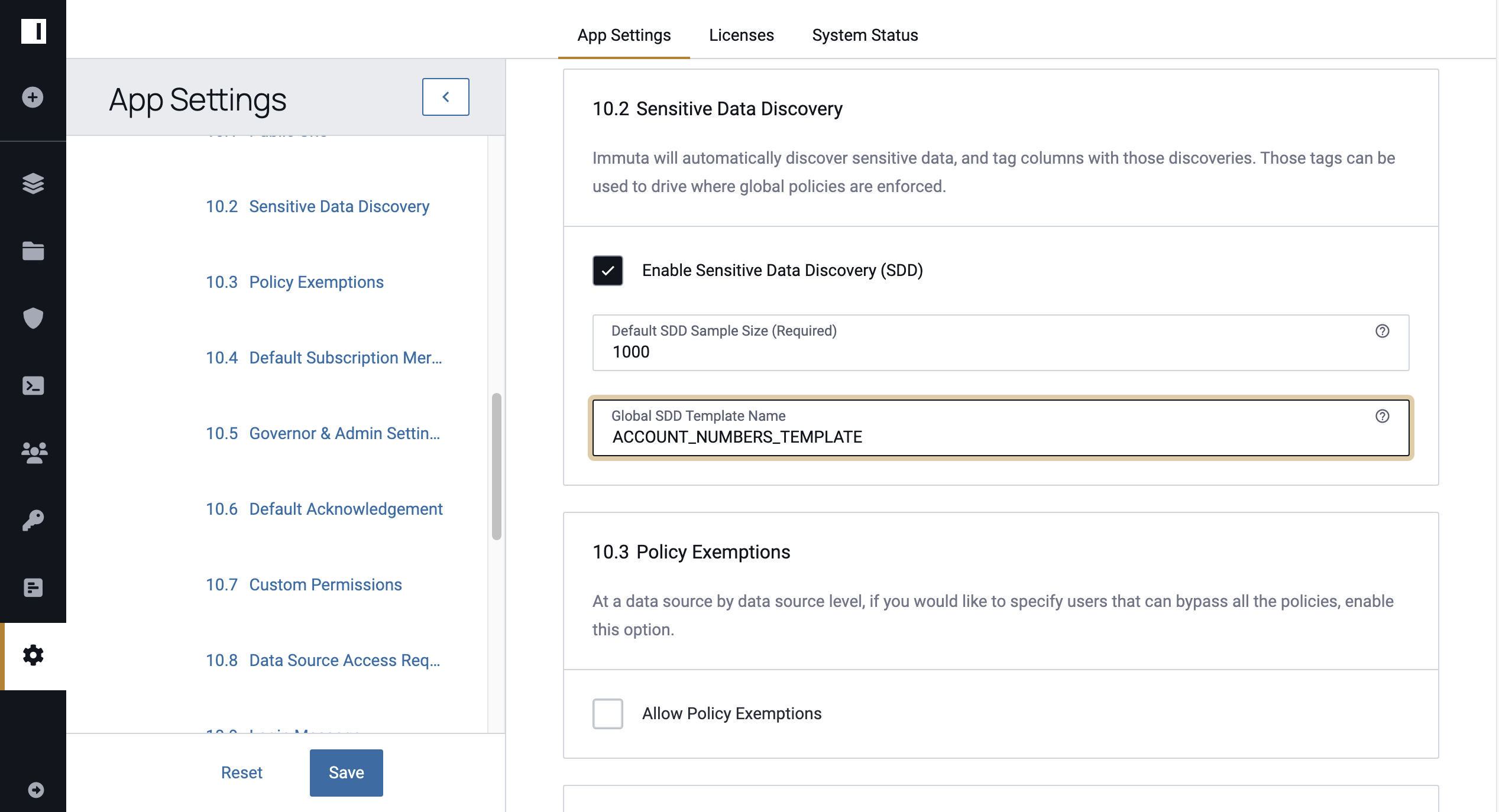Open the folder icon in left sidebar
The image size is (1499, 812).
click(x=32, y=250)
